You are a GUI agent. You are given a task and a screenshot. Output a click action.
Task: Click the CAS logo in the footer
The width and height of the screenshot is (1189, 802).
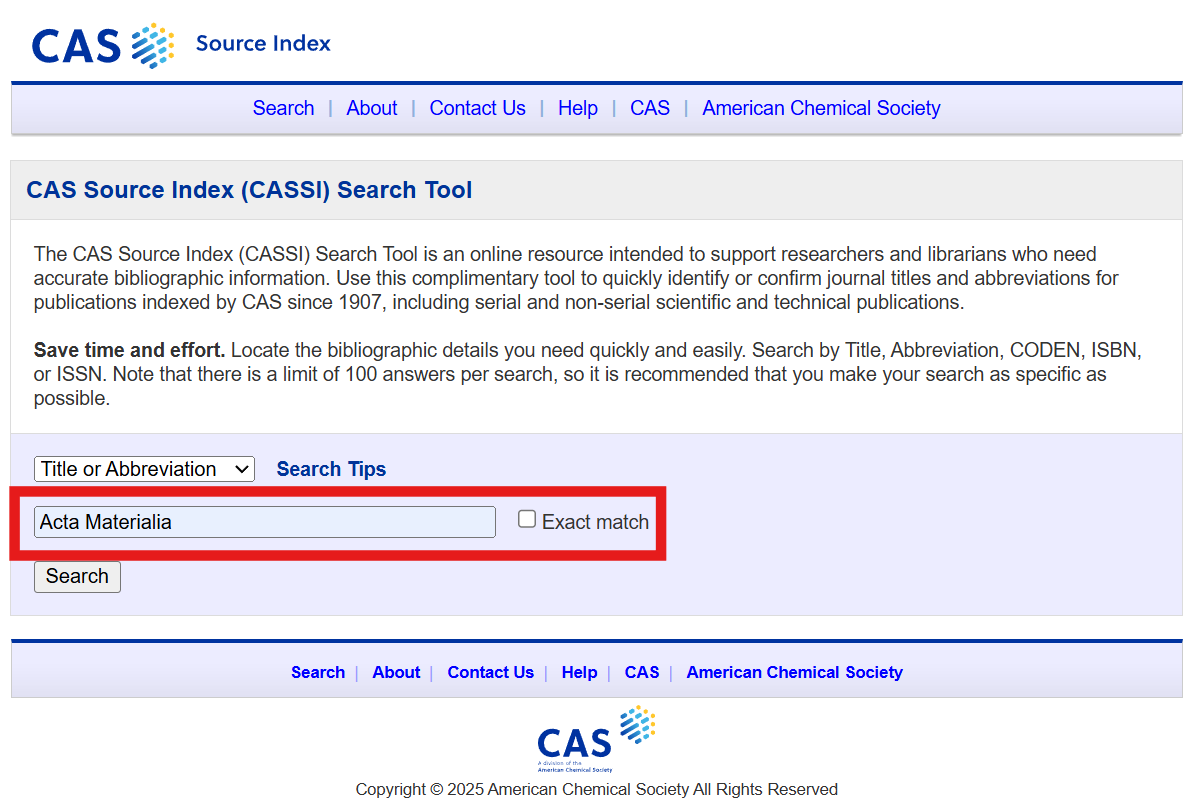point(596,739)
